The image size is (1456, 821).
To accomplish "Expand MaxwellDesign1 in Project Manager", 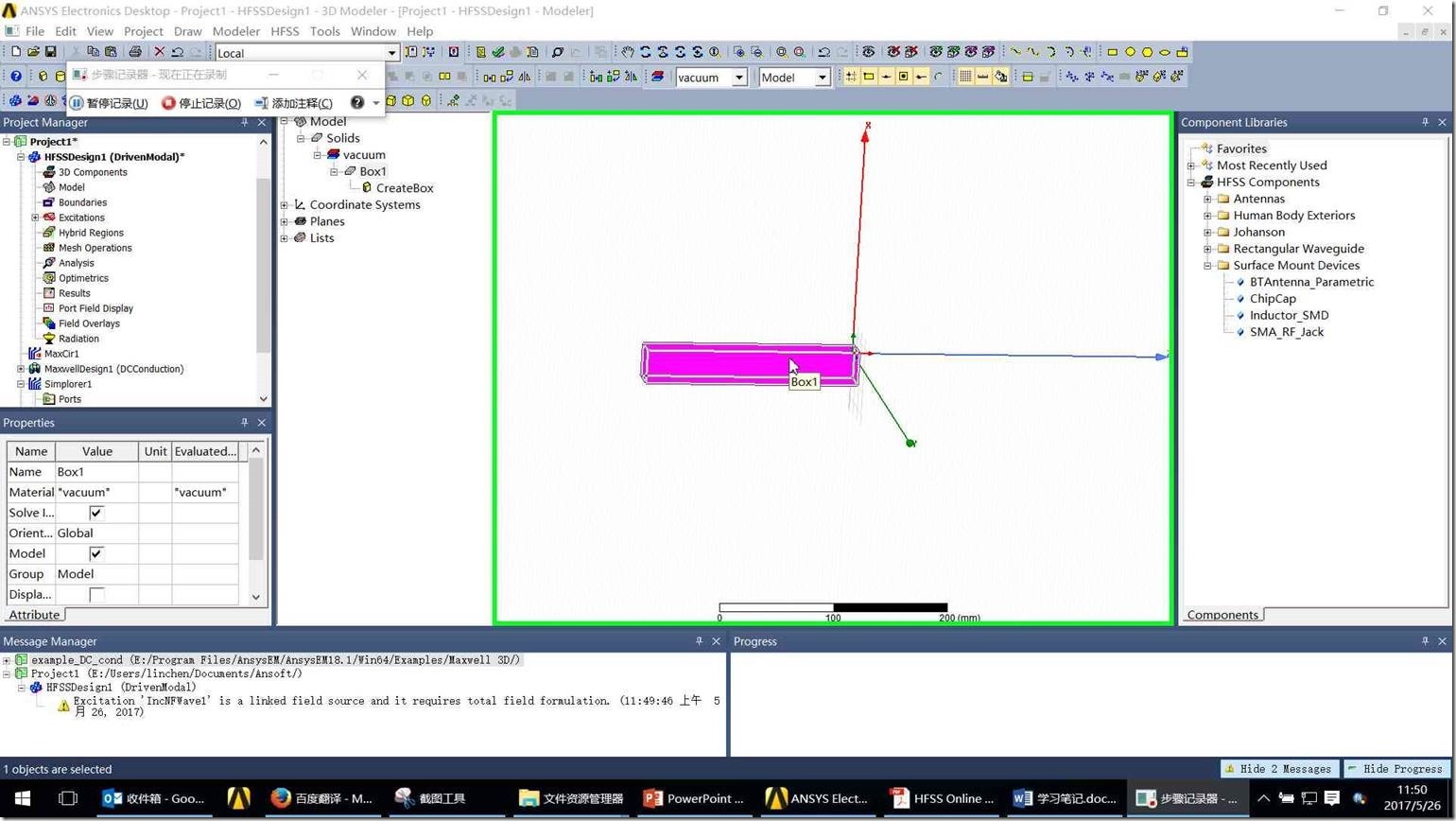I will (x=21, y=369).
